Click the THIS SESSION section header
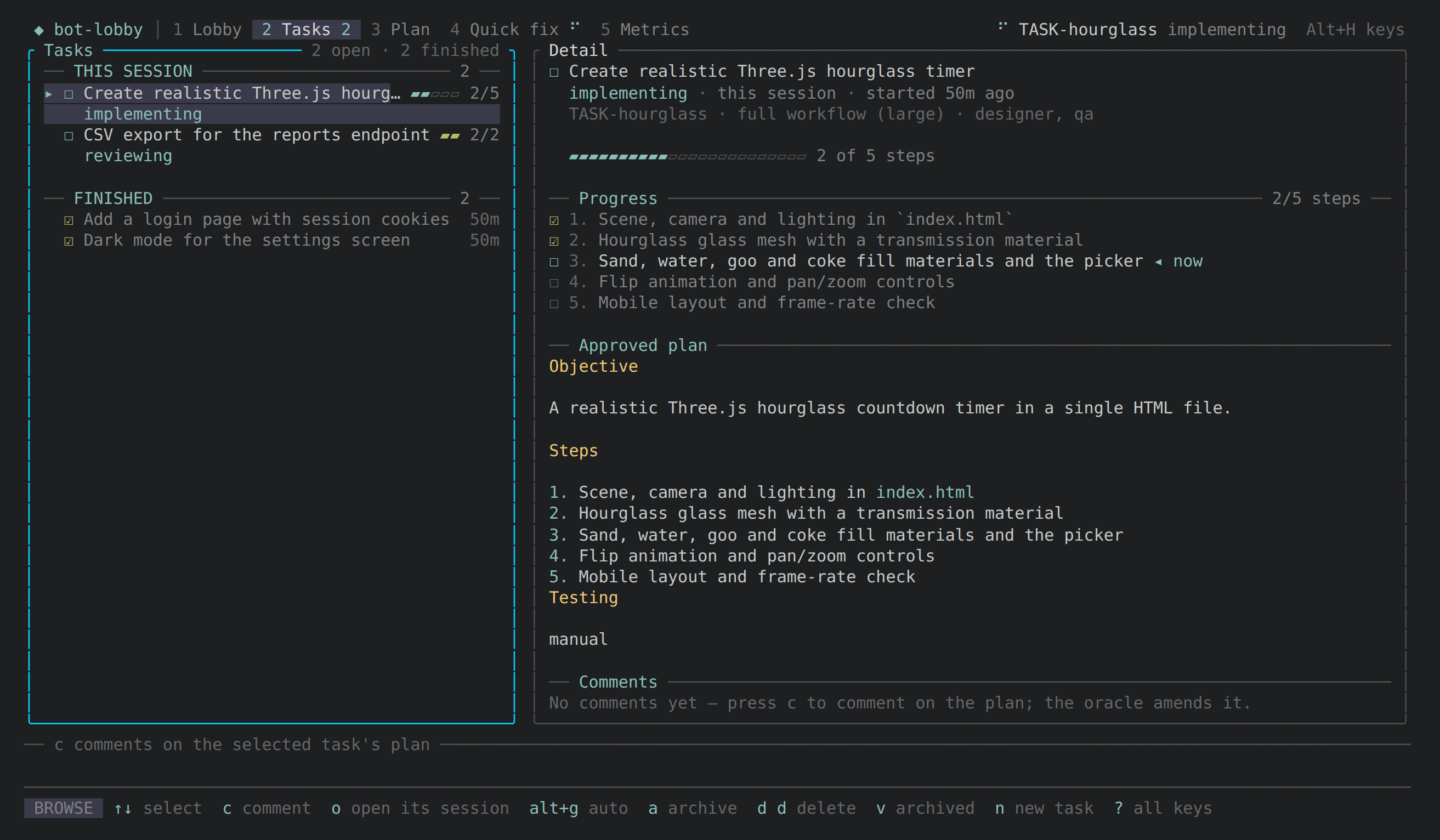 [x=133, y=71]
